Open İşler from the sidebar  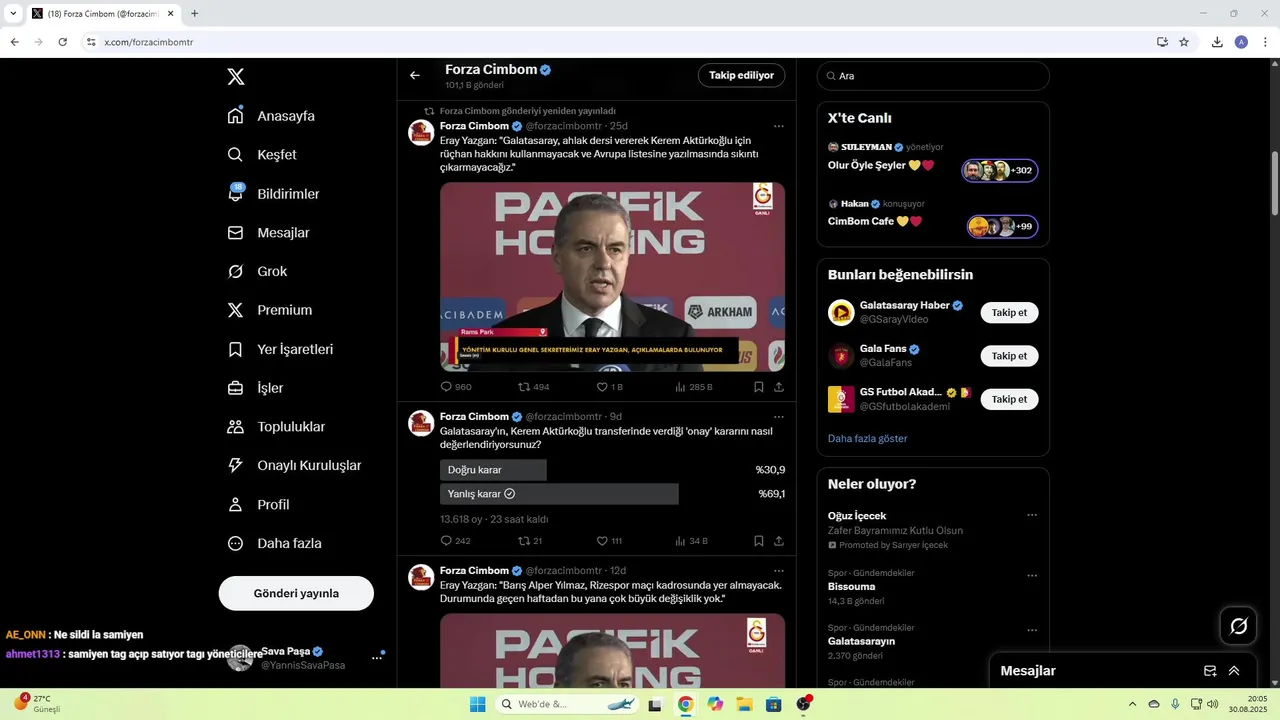pos(255,388)
